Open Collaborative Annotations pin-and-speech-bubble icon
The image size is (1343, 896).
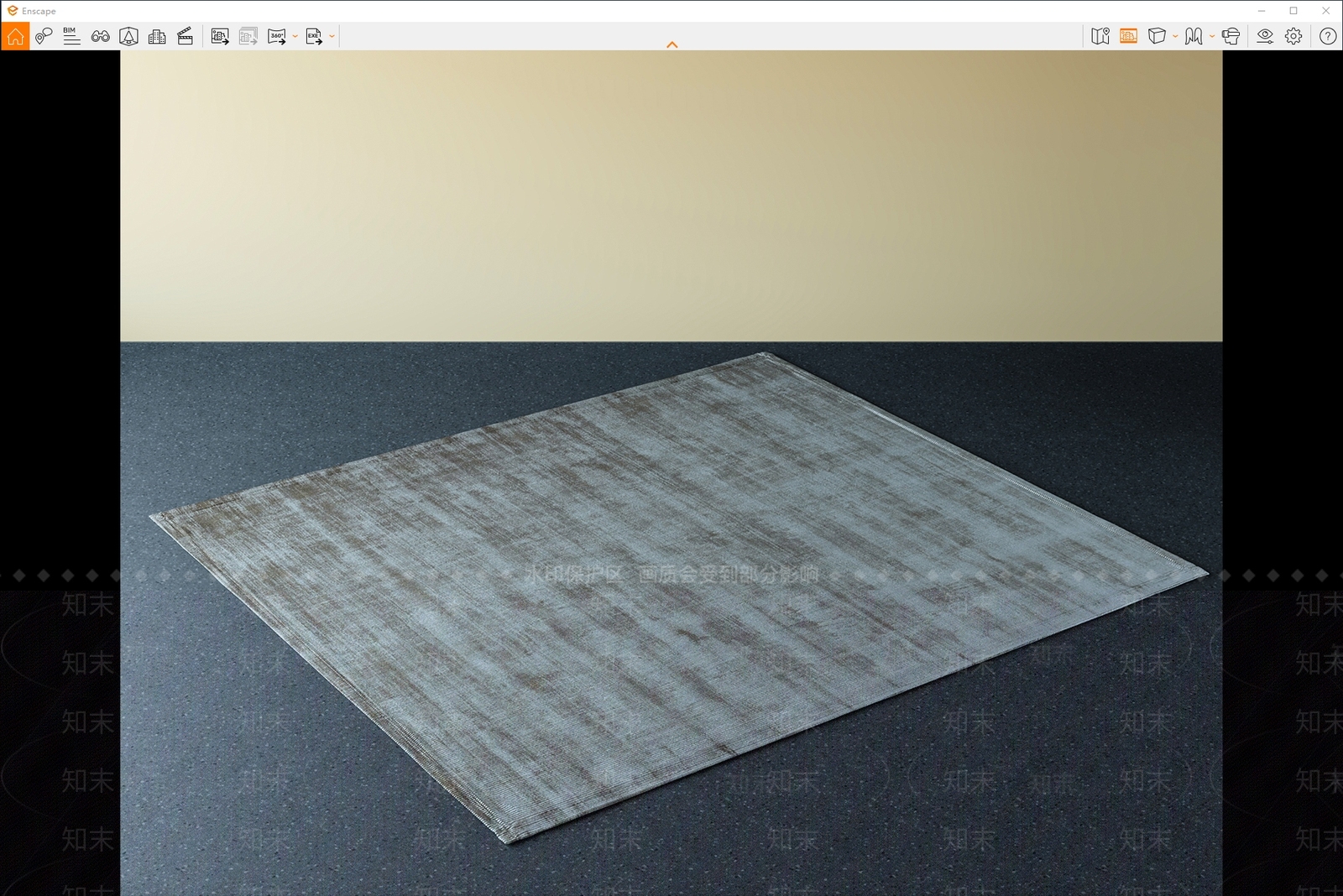click(x=44, y=36)
